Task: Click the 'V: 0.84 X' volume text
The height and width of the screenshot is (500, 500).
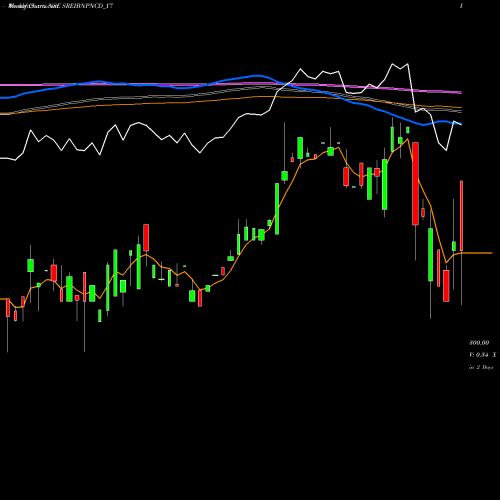Action: pyautogui.click(x=482, y=355)
